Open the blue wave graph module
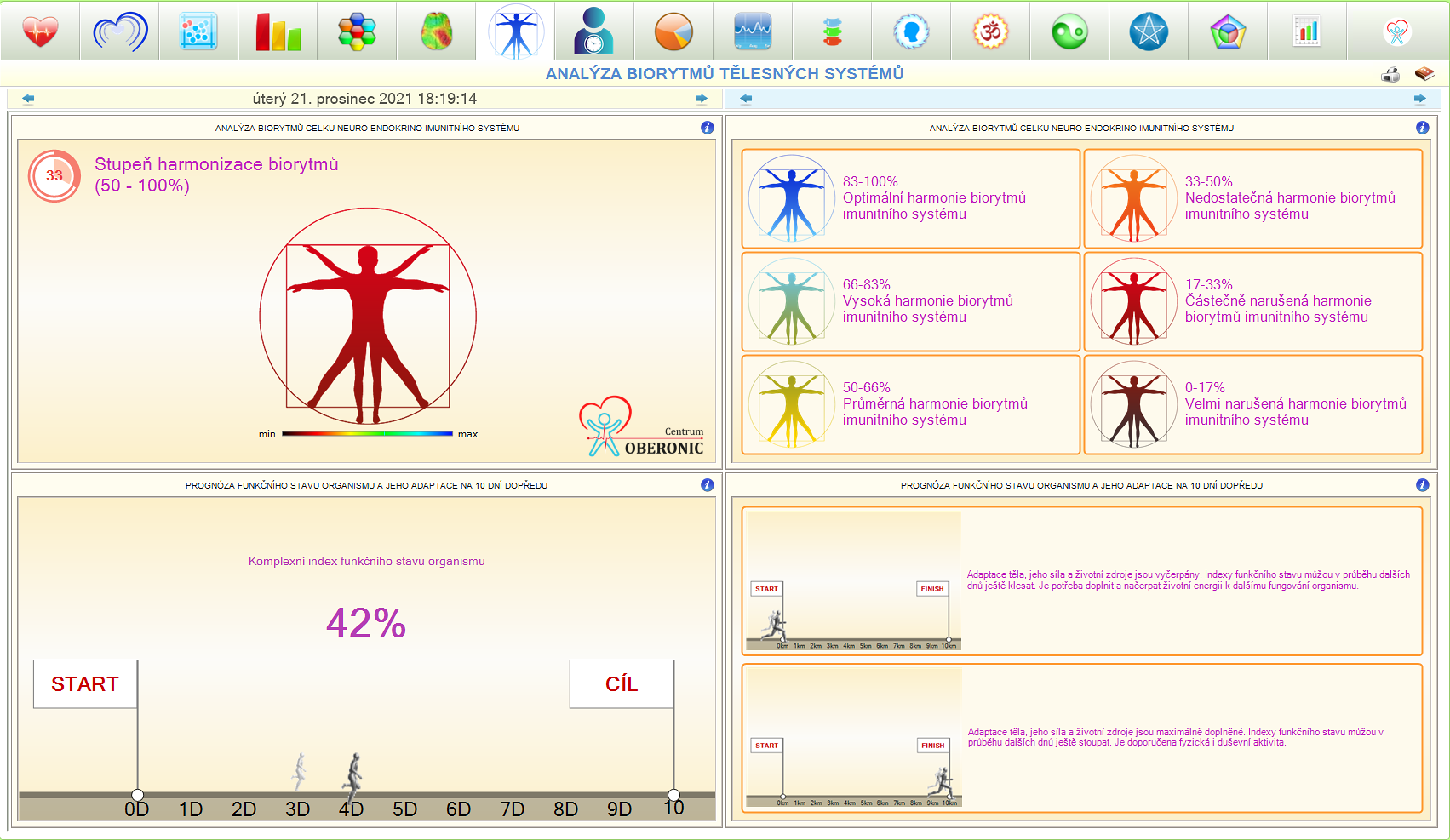The image size is (1450, 840). (x=753, y=31)
